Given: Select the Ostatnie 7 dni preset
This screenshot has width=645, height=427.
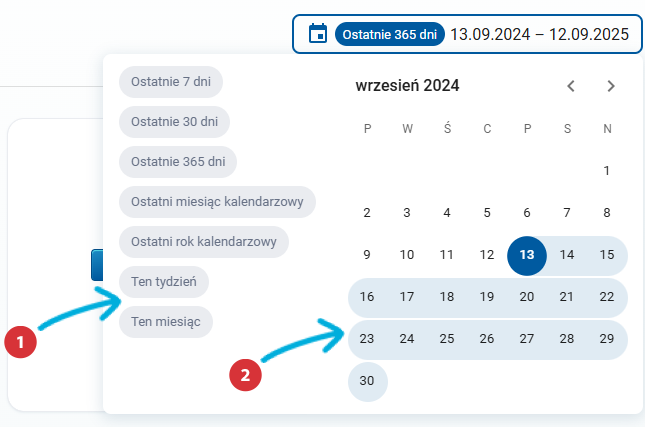Looking at the screenshot, I should (x=171, y=81).
